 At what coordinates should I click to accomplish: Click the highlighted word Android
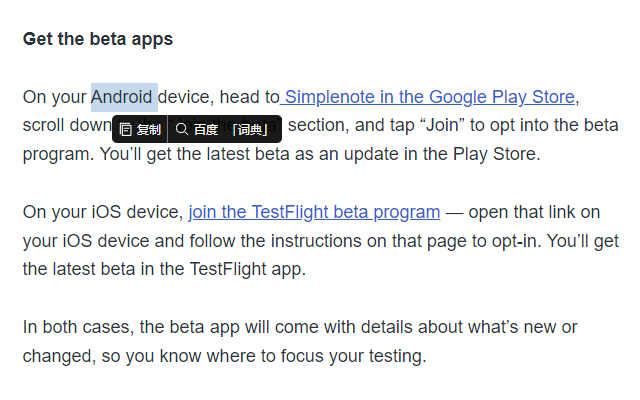click(x=124, y=97)
